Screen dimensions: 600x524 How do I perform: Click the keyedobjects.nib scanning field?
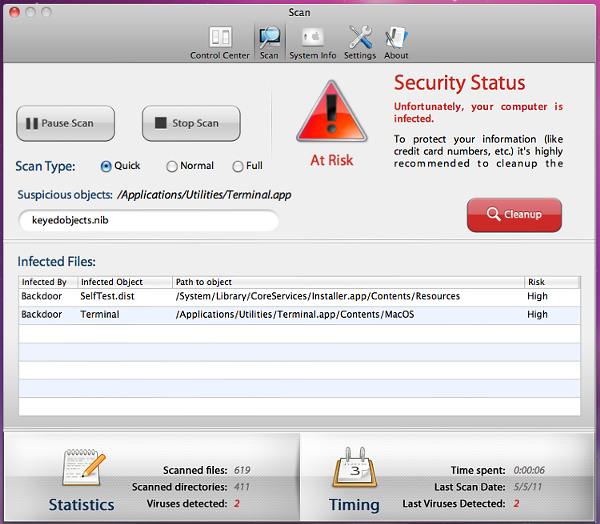(148, 220)
